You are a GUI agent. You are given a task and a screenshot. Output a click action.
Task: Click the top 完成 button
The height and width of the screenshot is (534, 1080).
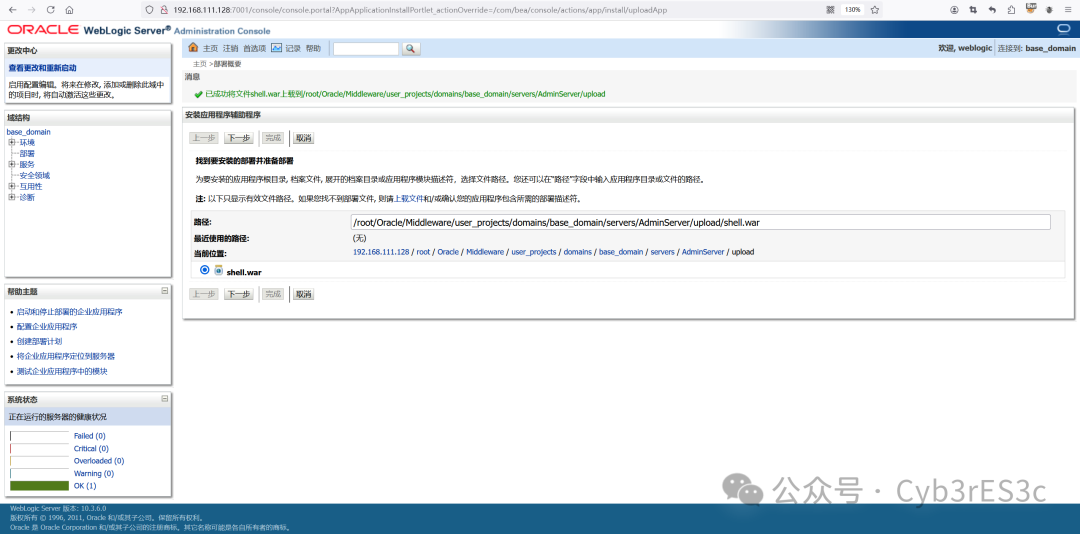[x=273, y=138]
